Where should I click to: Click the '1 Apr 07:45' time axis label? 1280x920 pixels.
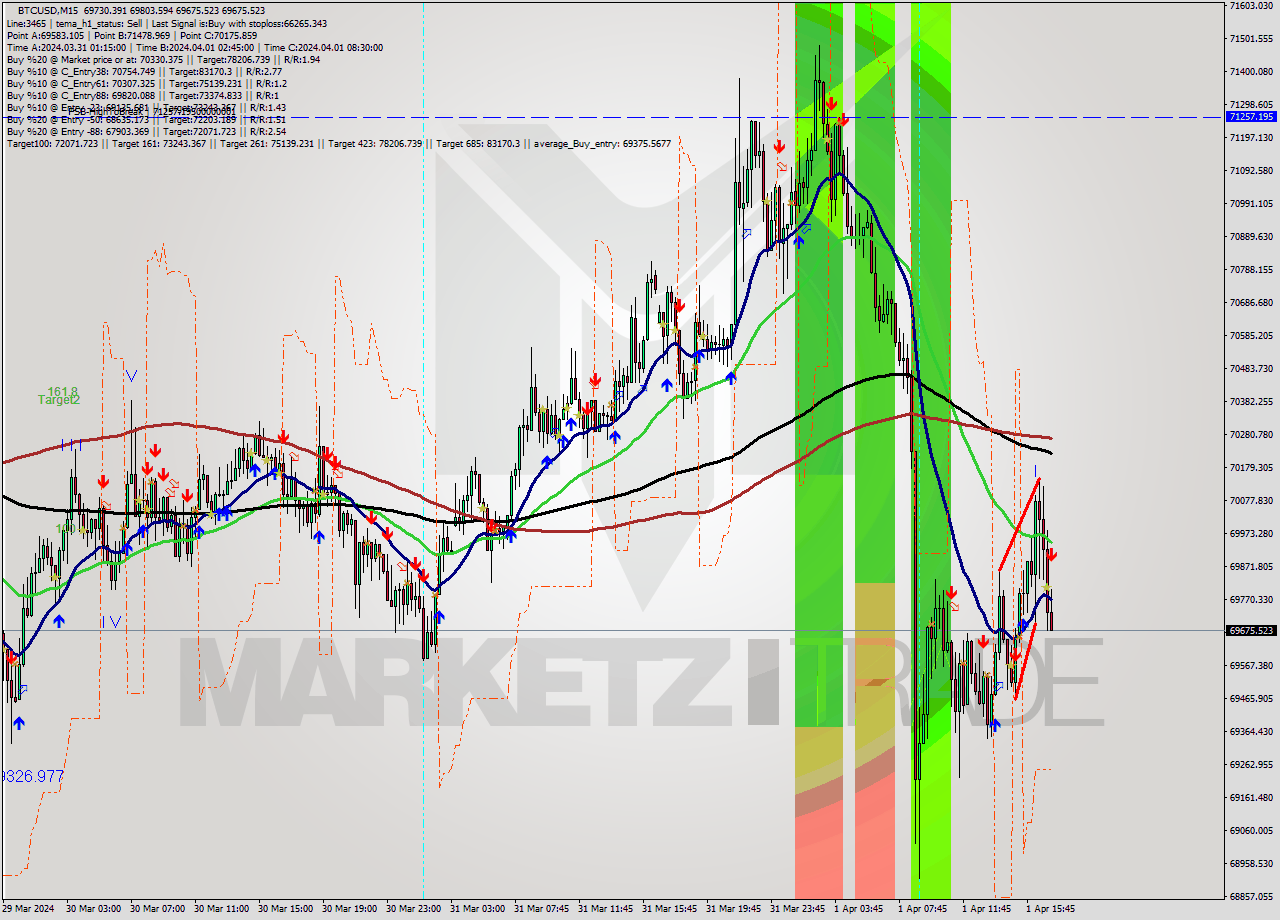(923, 909)
